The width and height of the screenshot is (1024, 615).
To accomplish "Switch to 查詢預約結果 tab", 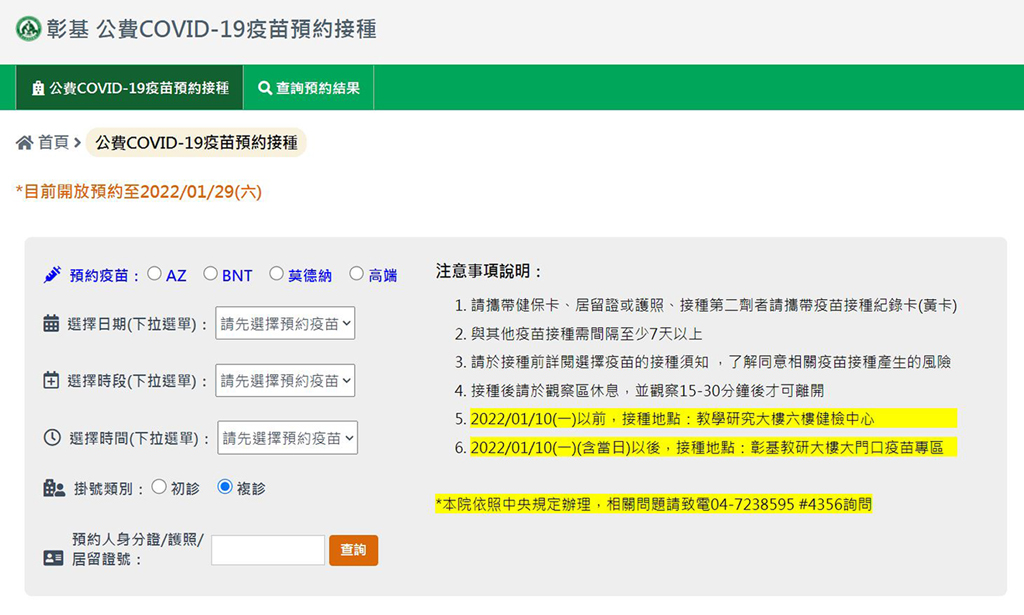I will click(x=309, y=88).
